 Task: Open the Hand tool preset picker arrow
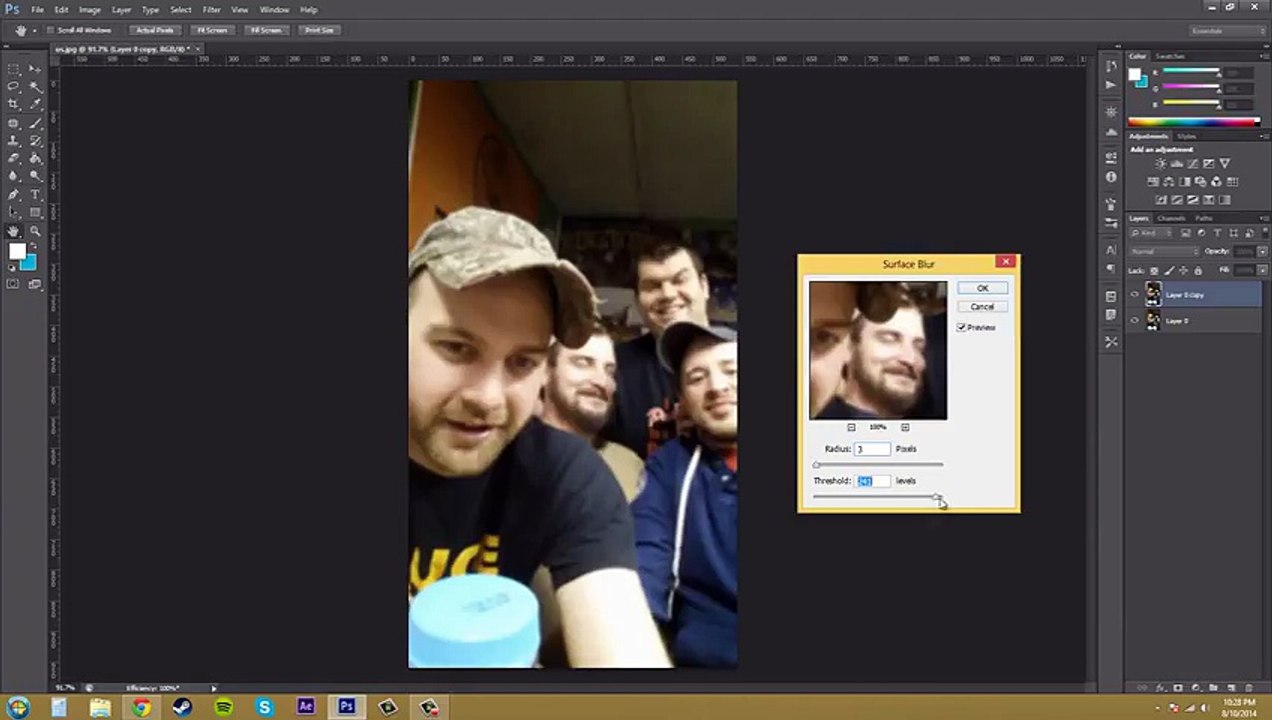click(x=34, y=30)
